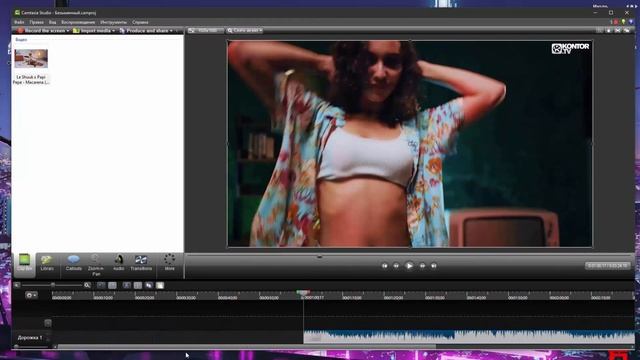Viewport: 640px width, 360px height.
Task: Open the Zoom-n-Pan tool
Action: click(x=96, y=264)
